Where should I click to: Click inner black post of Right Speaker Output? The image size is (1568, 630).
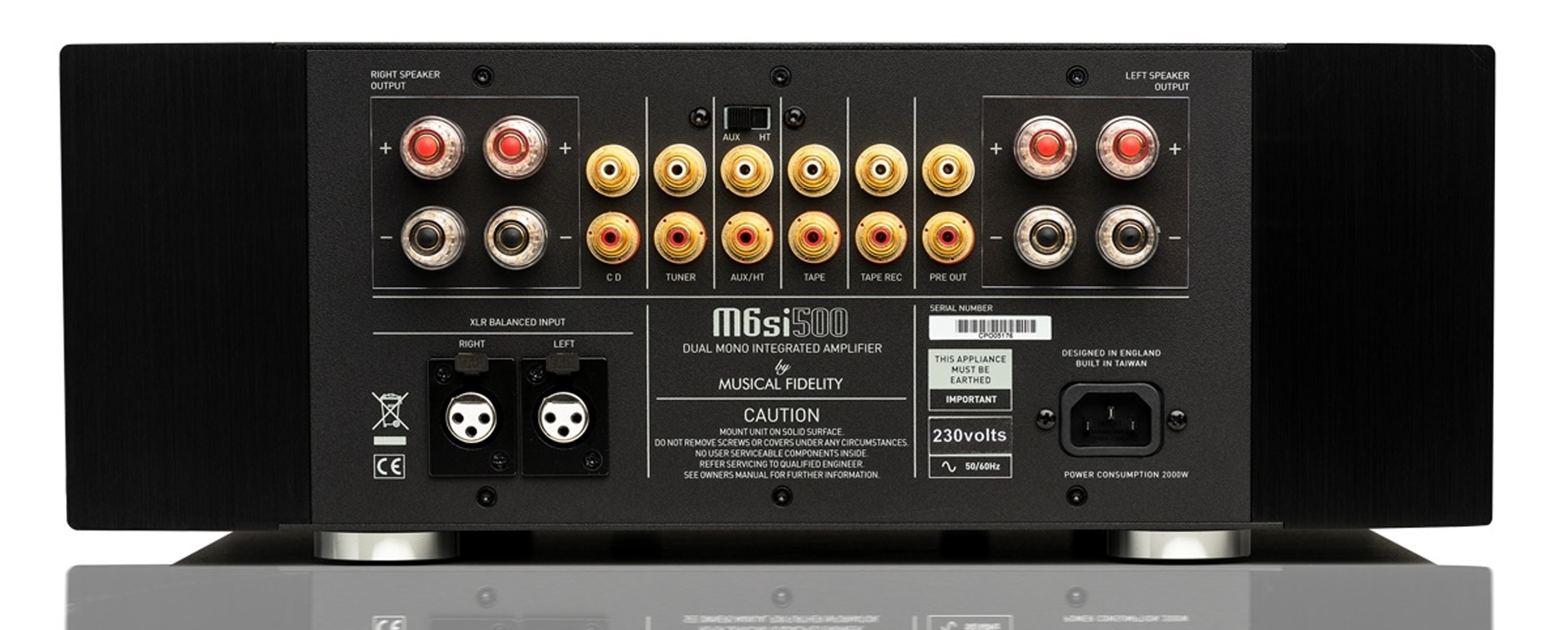(515, 238)
